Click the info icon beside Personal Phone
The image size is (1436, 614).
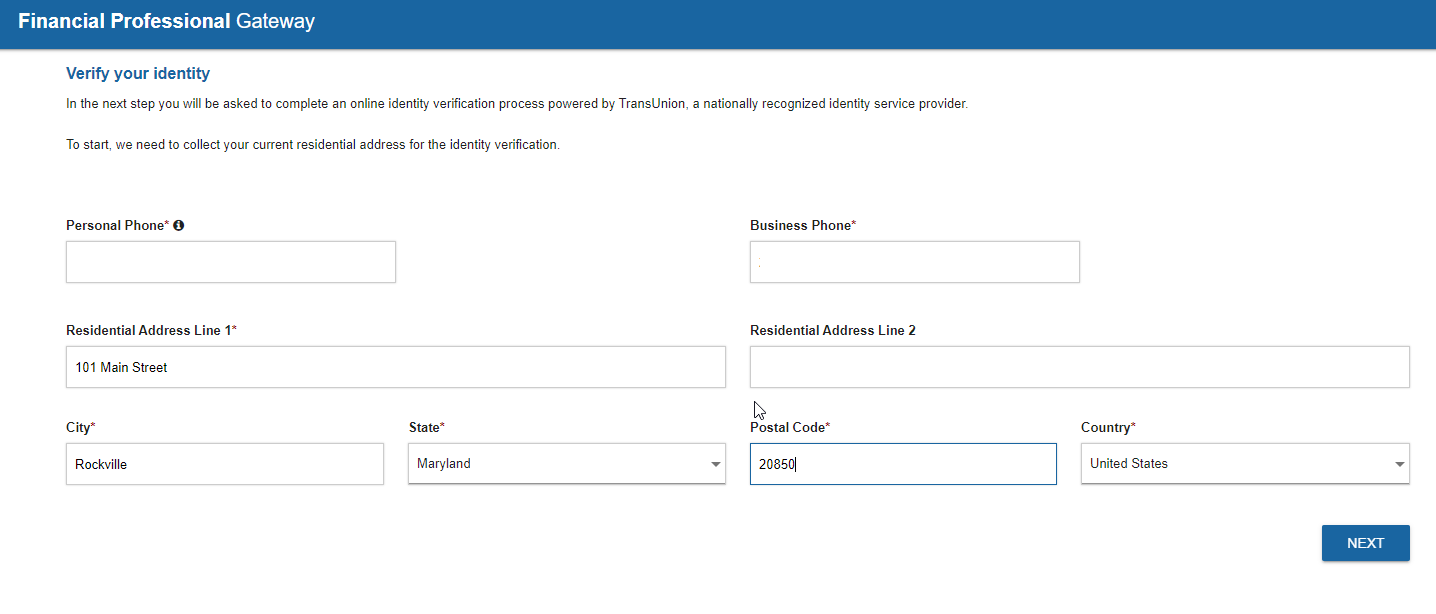(x=179, y=226)
